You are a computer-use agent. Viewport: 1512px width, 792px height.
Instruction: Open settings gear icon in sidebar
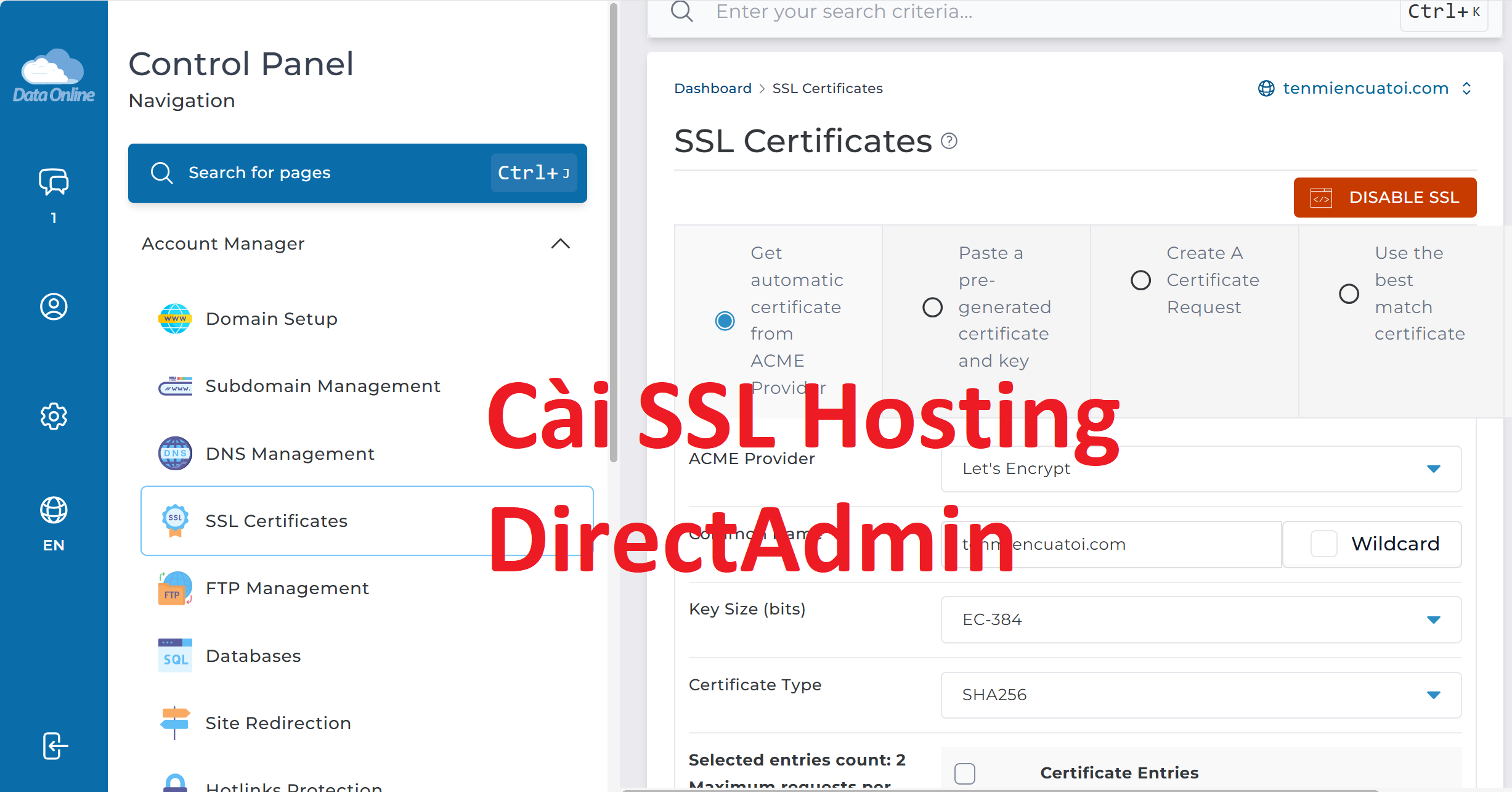click(54, 417)
